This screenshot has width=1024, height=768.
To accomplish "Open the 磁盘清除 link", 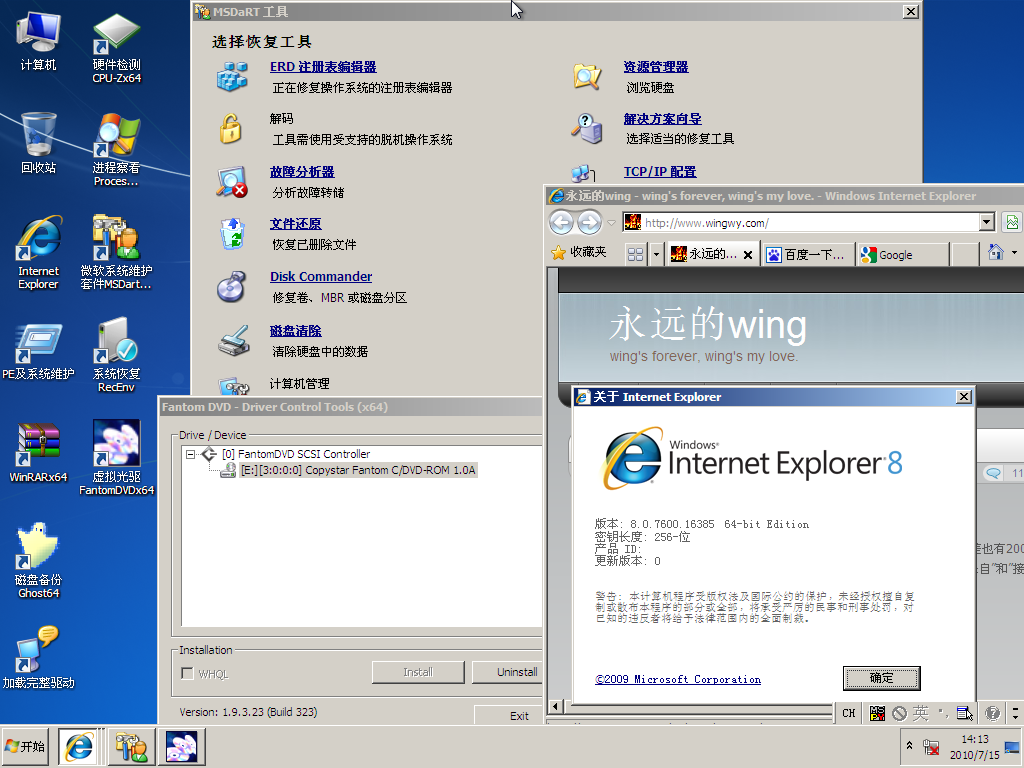I will pos(296,331).
